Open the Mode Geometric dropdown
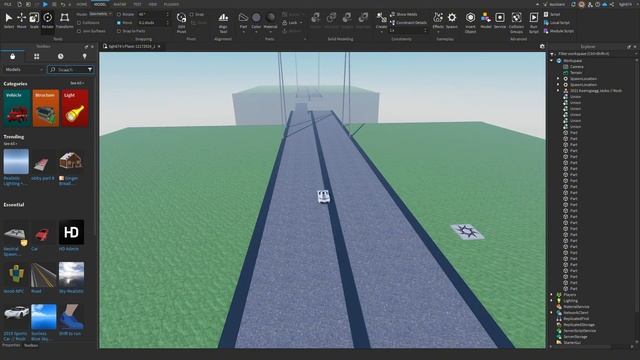Screen dimensions: 640x360 tap(100, 14)
